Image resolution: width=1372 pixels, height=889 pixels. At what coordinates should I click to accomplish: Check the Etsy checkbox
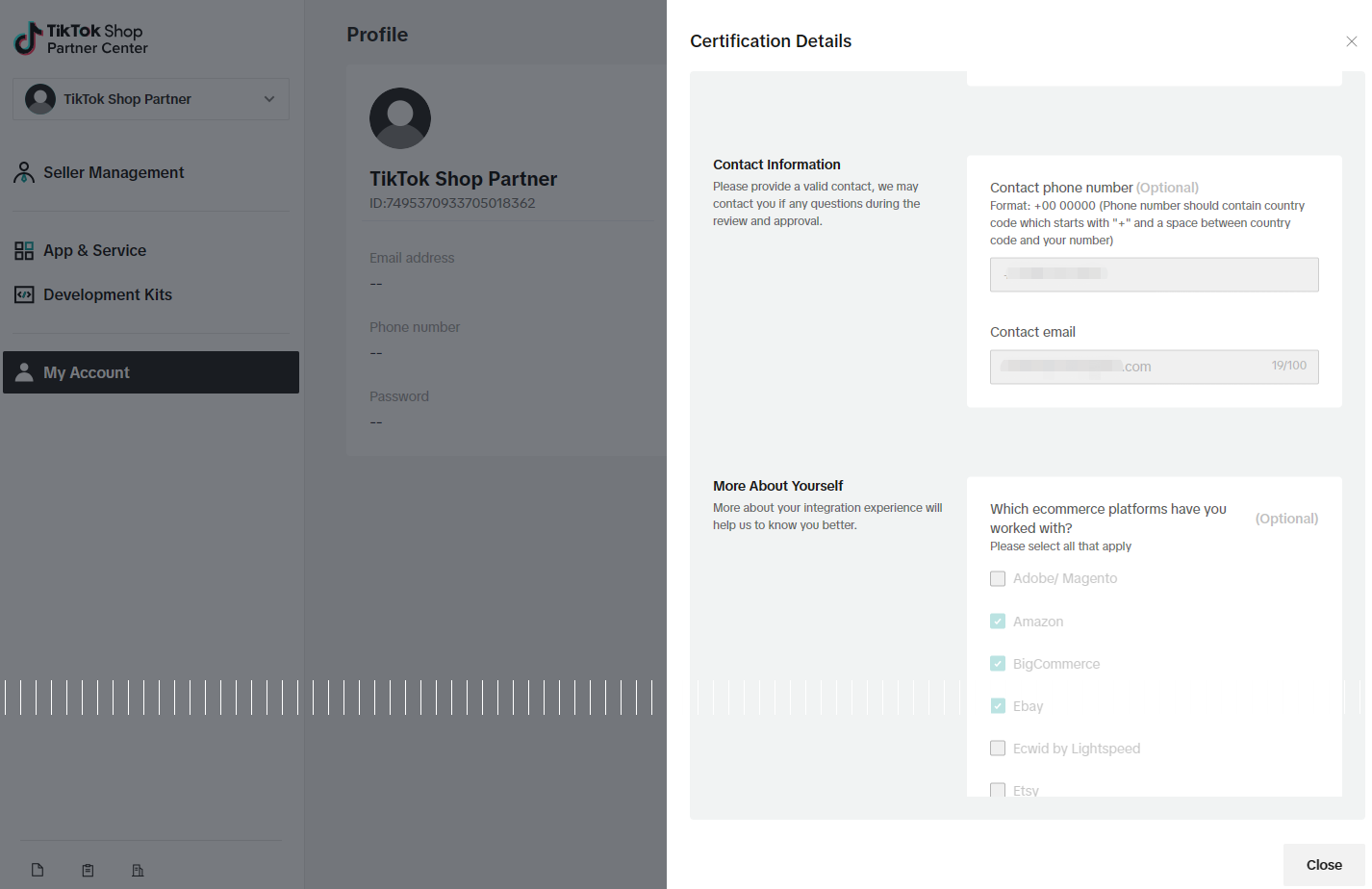coord(998,790)
